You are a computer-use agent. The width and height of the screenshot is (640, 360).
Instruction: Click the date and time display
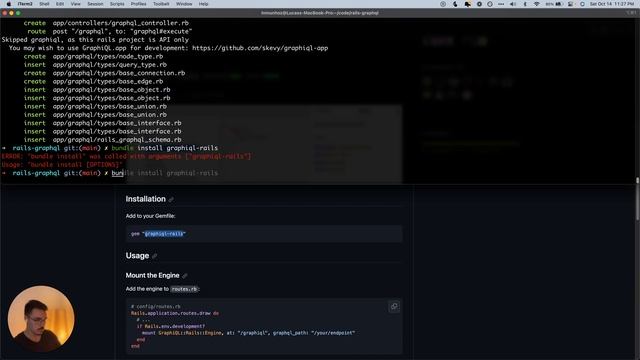(x=612, y=4)
